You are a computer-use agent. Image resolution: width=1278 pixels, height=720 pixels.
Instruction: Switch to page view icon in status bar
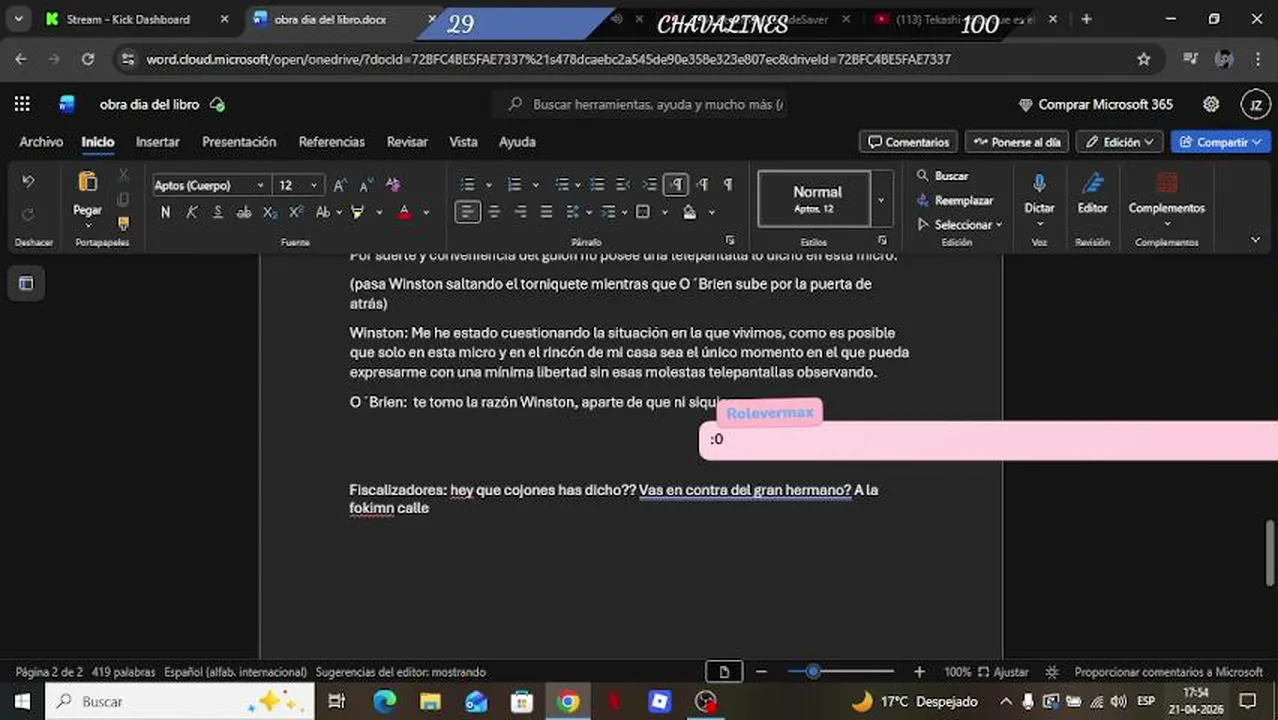[724, 672]
